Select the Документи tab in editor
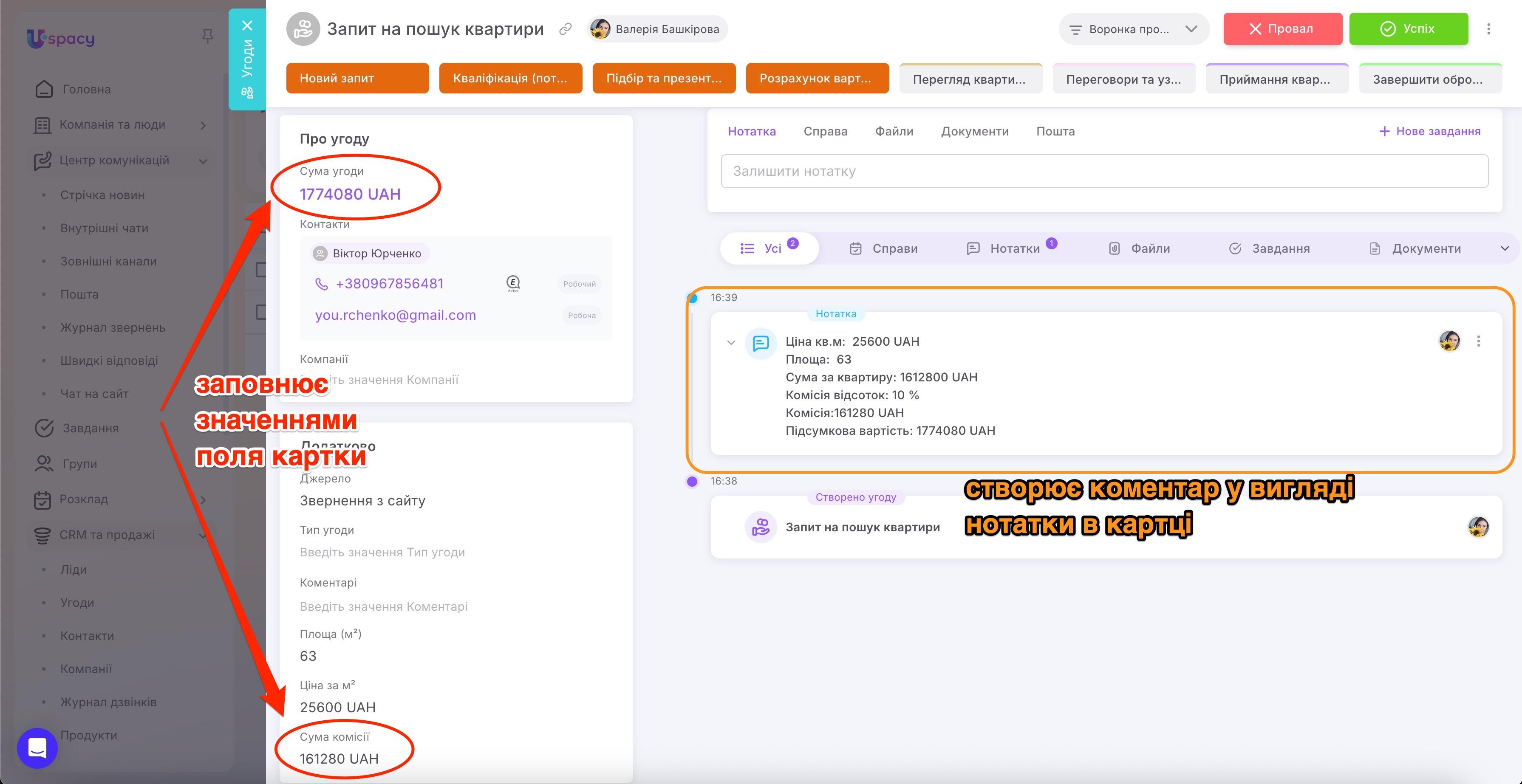 tap(975, 131)
